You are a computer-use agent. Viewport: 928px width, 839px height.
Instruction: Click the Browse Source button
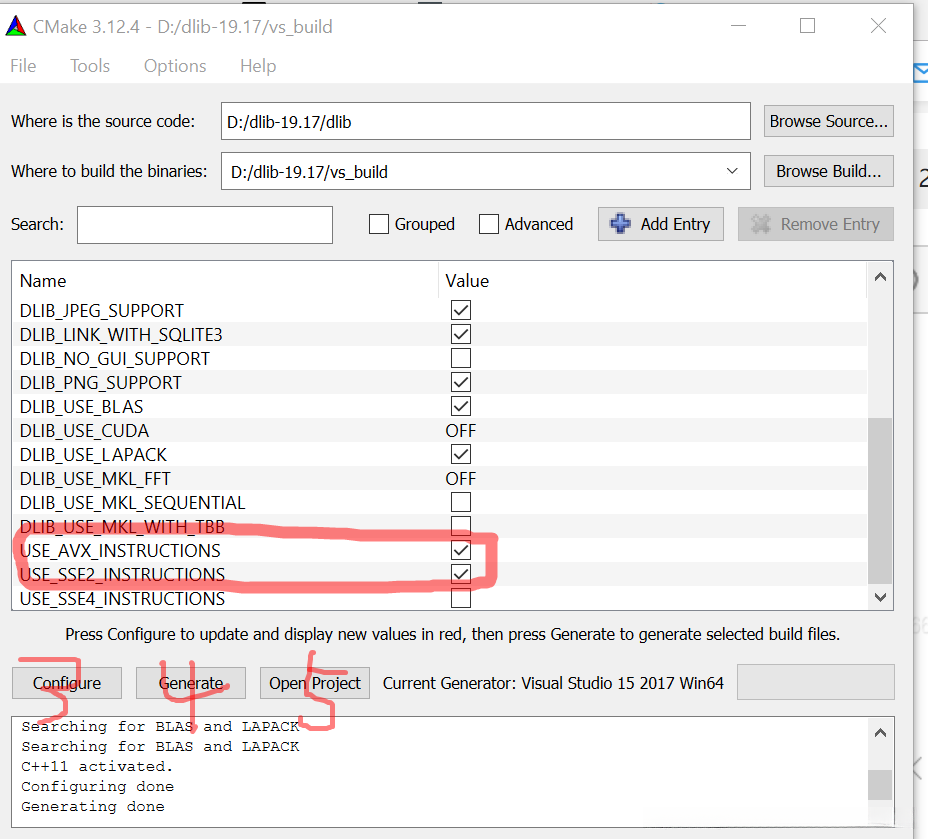[x=829, y=121]
